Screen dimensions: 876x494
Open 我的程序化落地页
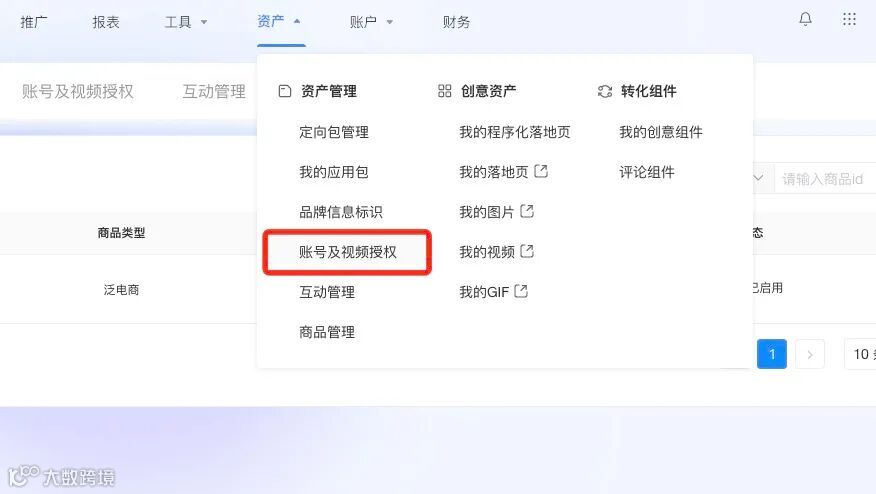coord(515,132)
